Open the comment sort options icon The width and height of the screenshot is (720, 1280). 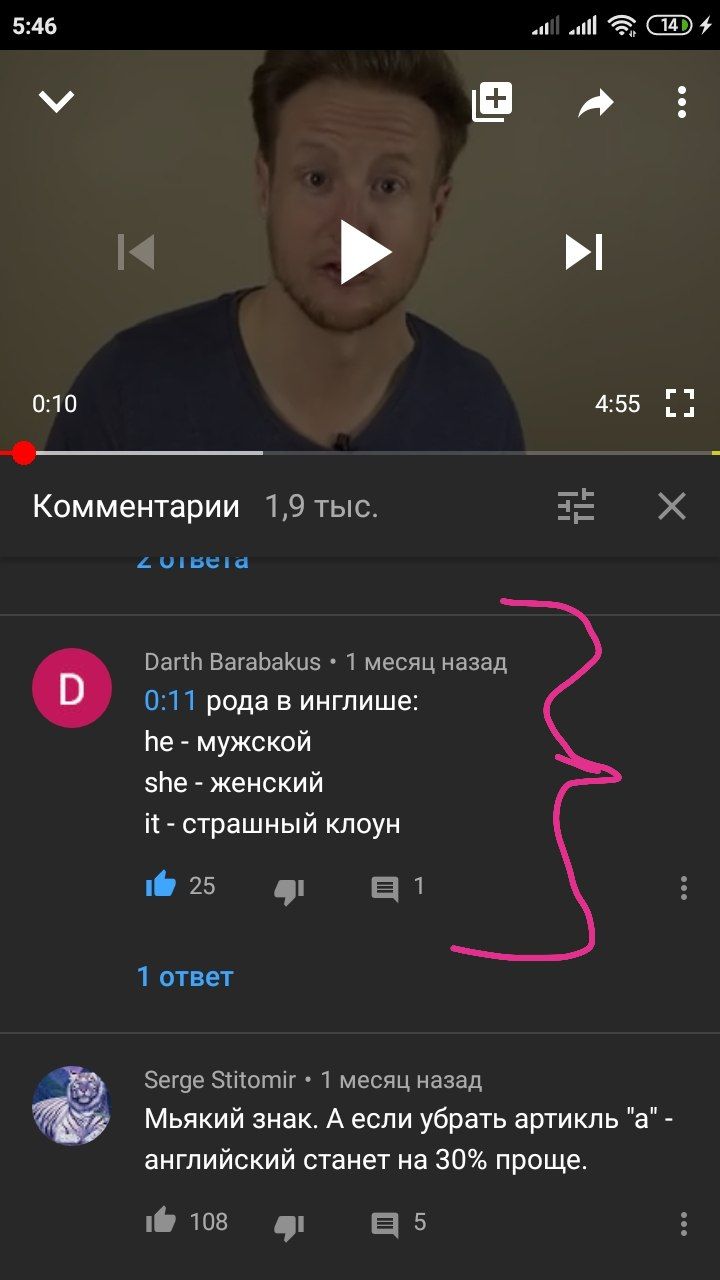[576, 506]
